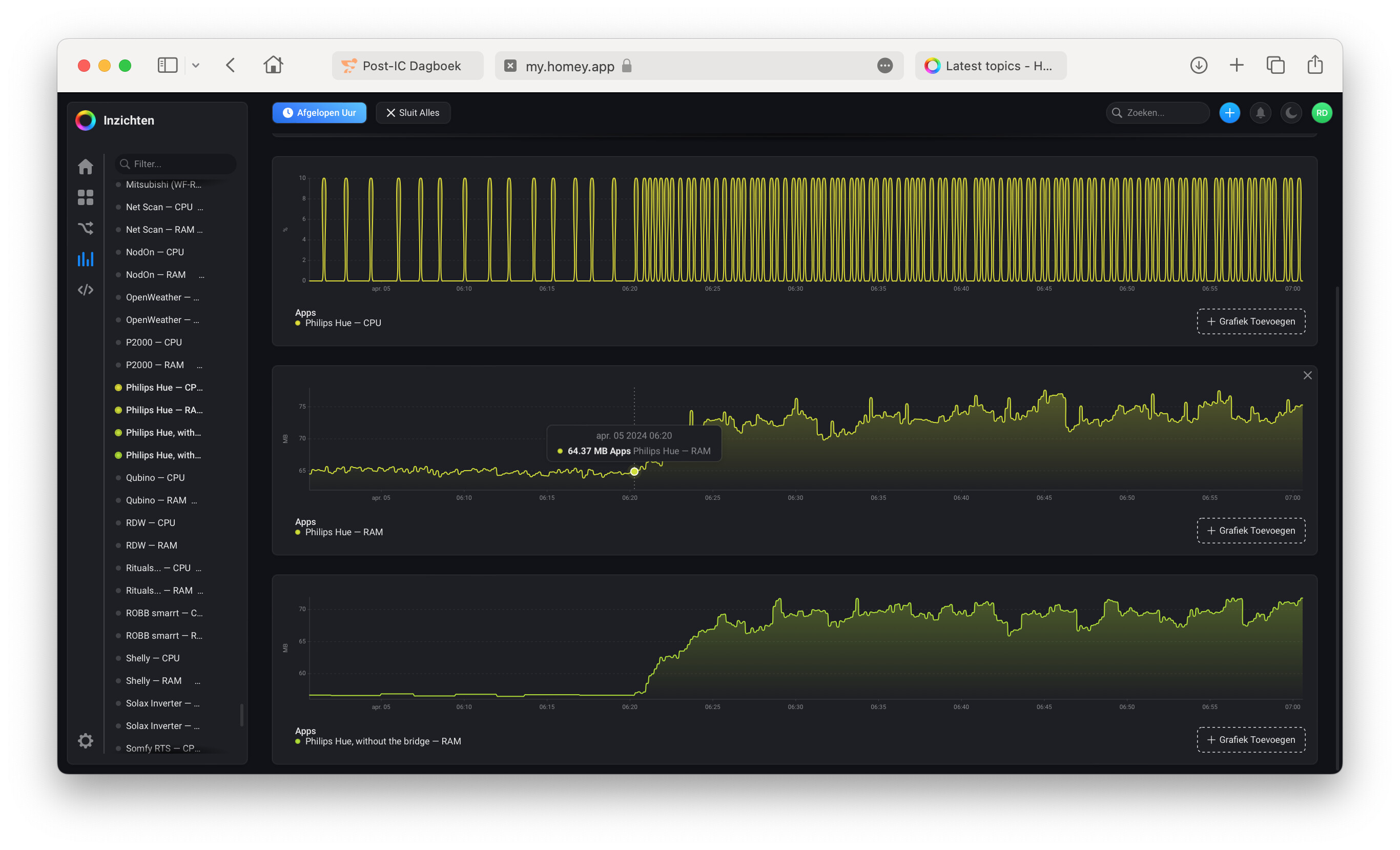Image resolution: width=1400 pixels, height=850 pixels.
Task: Open the developer script code icon
Action: (85, 290)
